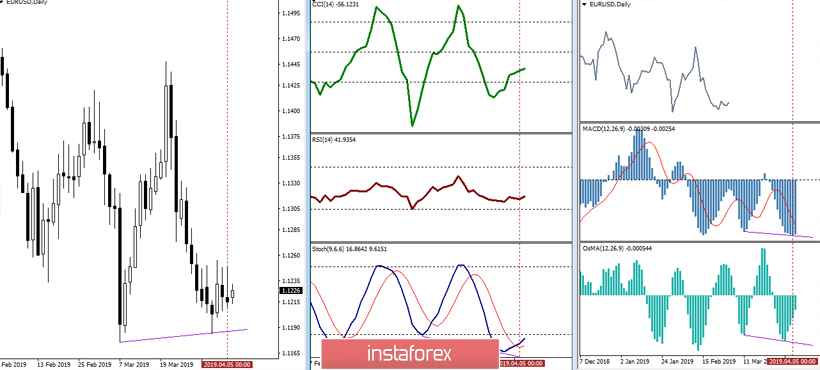Click the 25 Feb 2019 date label
The width and height of the screenshot is (820, 370).
click(x=95, y=364)
